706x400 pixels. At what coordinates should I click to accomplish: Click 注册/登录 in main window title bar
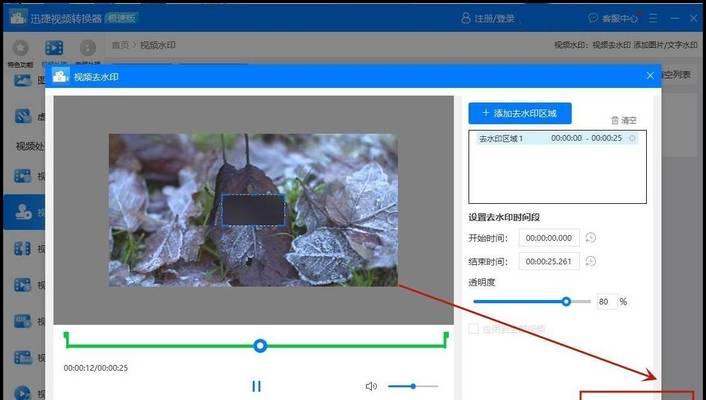pos(494,18)
